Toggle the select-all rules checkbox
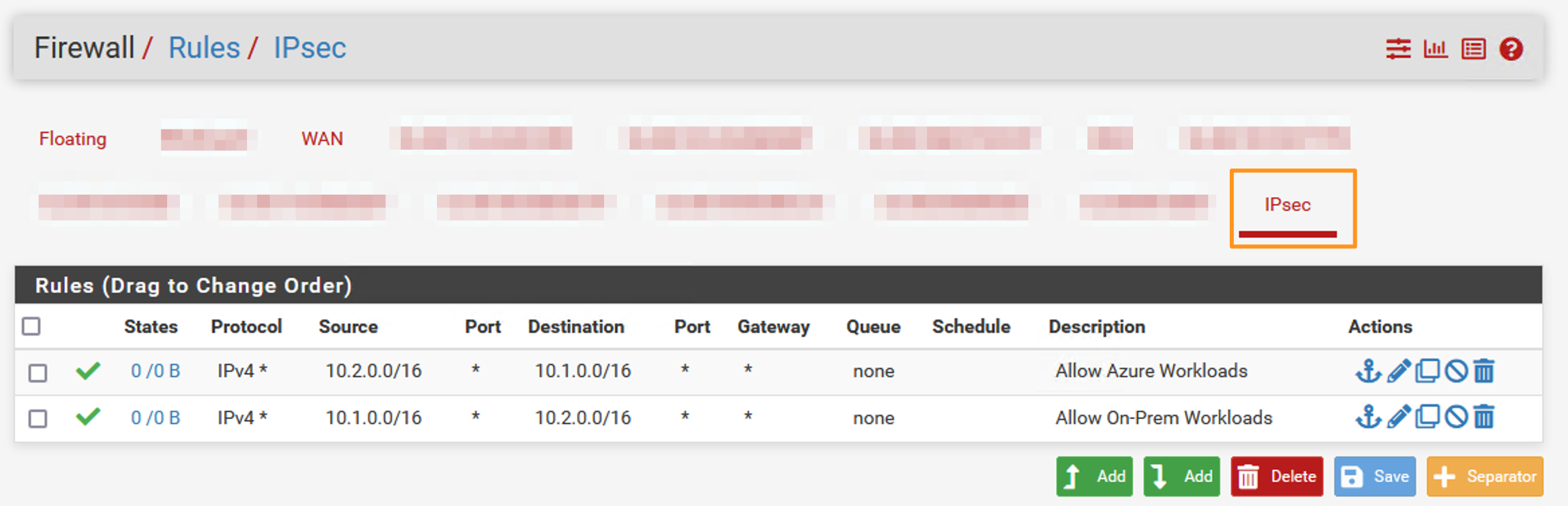The width and height of the screenshot is (1568, 506). pos(32,326)
